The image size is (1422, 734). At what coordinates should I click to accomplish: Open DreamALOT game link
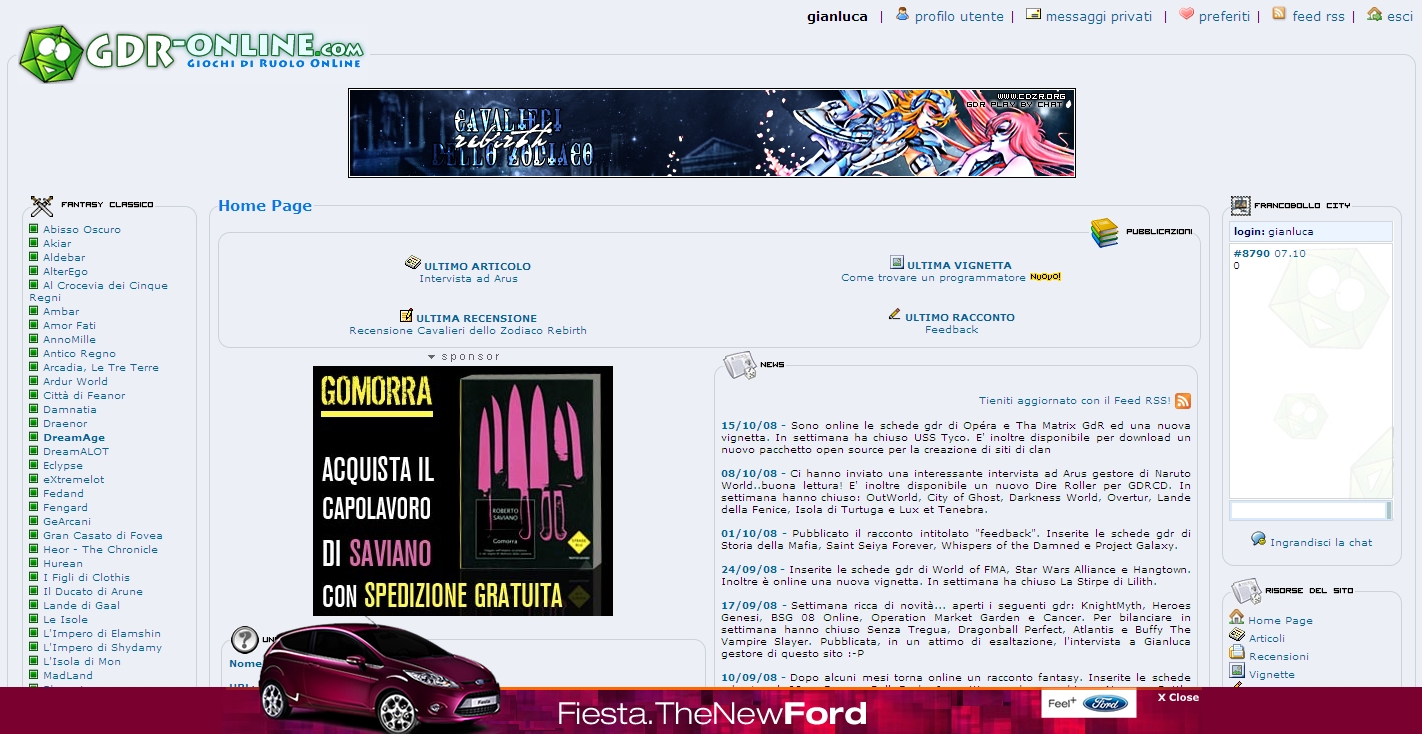tap(76, 452)
